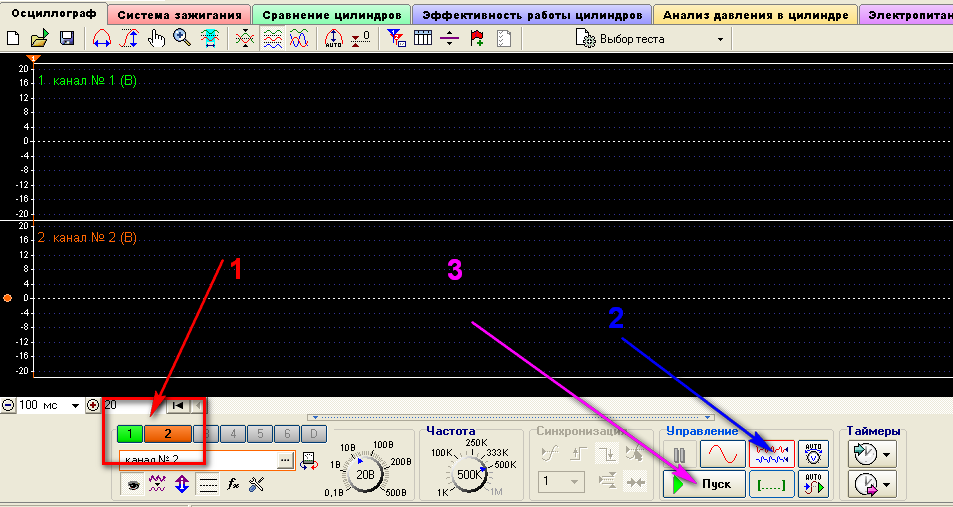Toggle channel visibility with eye icon
Viewport: 953px width, 507px height.
[x=133, y=485]
